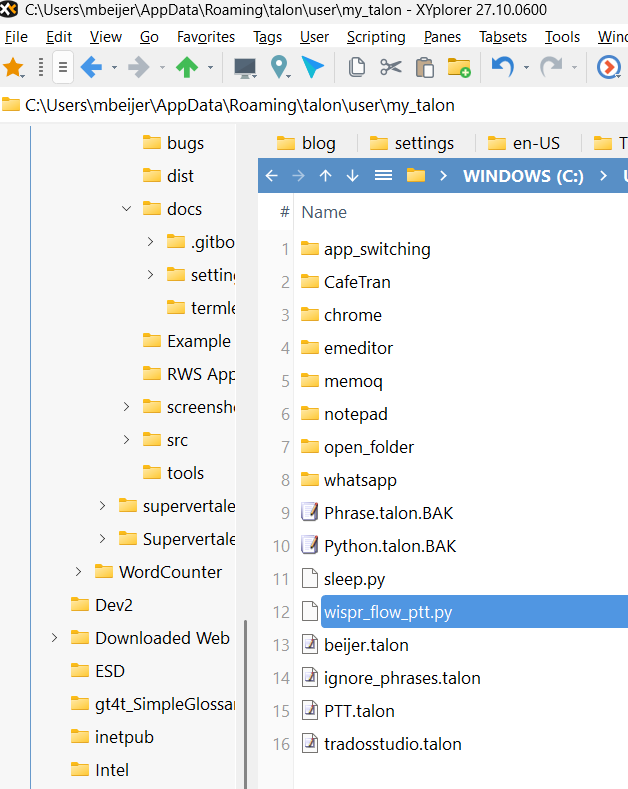Viewport: 628px width, 789px height.
Task: Sort by the Name column header
Action: point(324,212)
